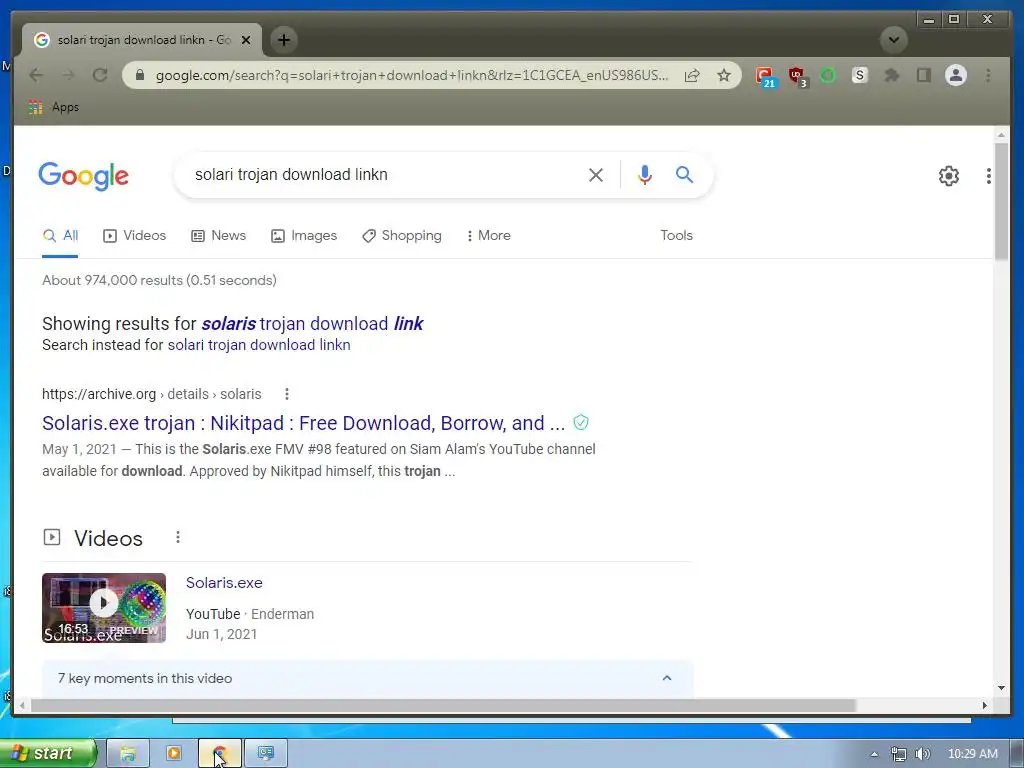Open Google apps dots beside settings gear
The height and width of the screenshot is (768, 1024).
pos(989,176)
